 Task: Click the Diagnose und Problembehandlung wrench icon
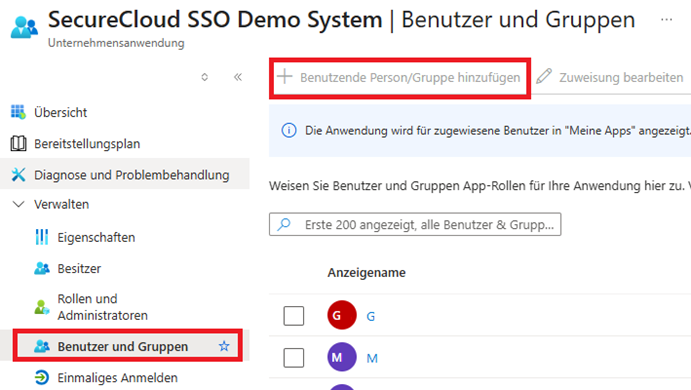18,175
